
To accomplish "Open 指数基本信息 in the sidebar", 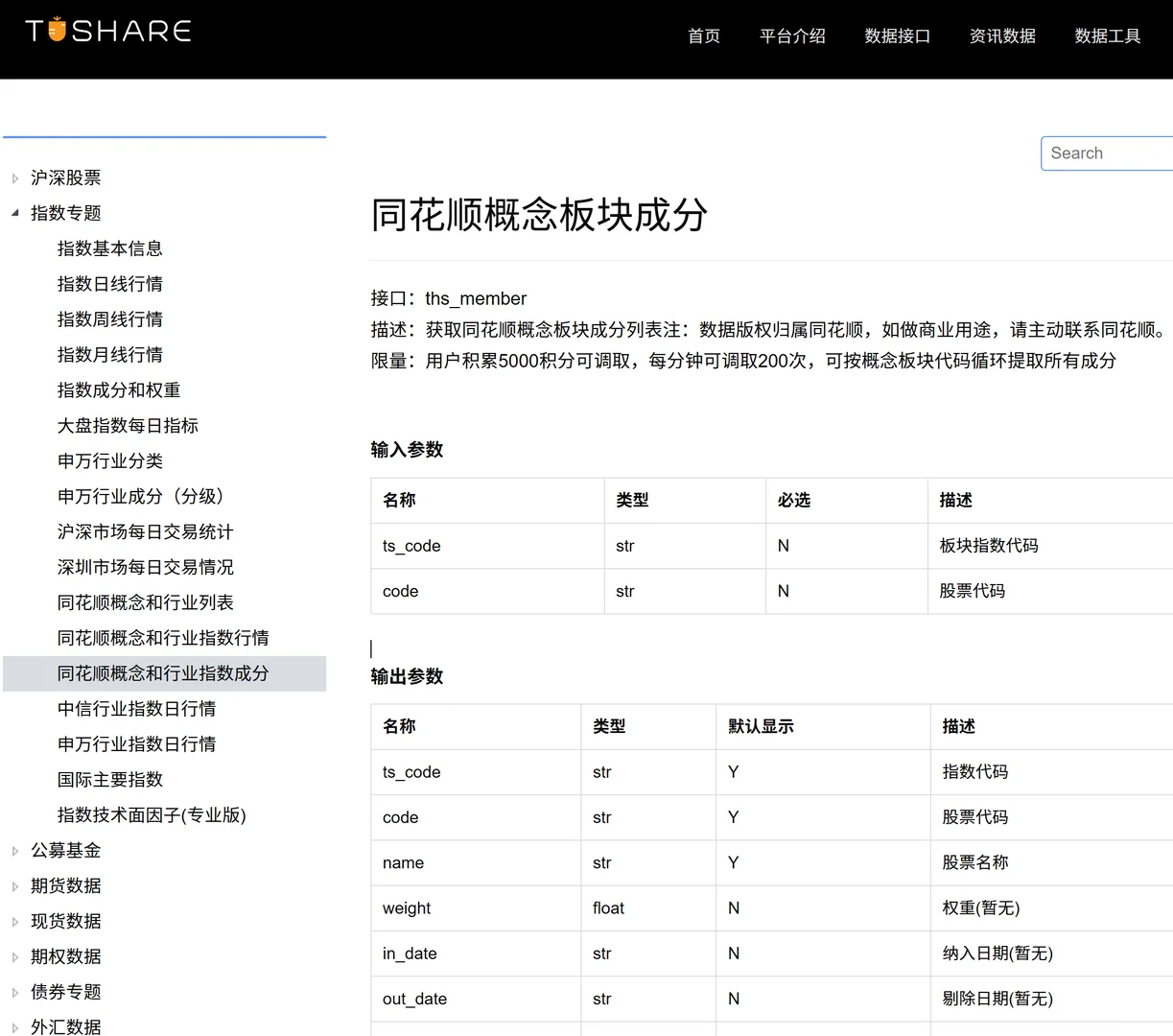I will point(110,247).
